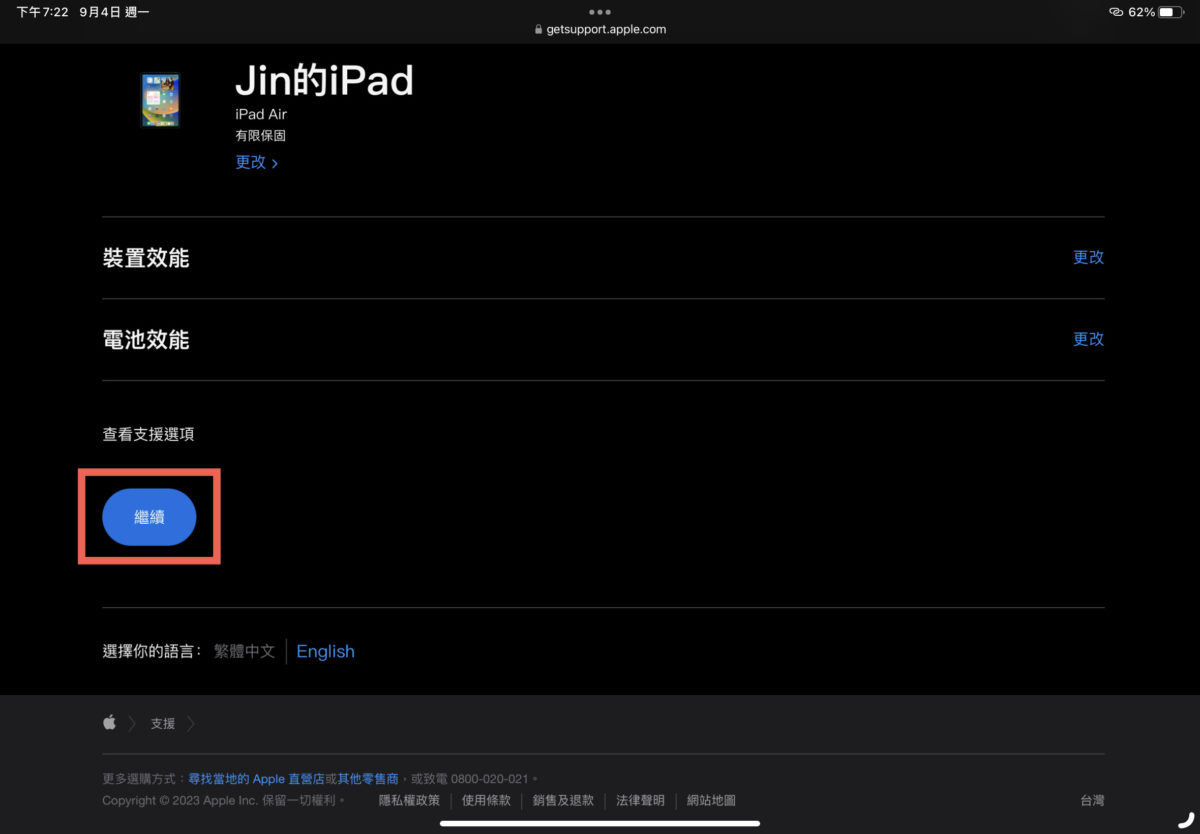Open 法律聲明 footer link

tap(640, 800)
